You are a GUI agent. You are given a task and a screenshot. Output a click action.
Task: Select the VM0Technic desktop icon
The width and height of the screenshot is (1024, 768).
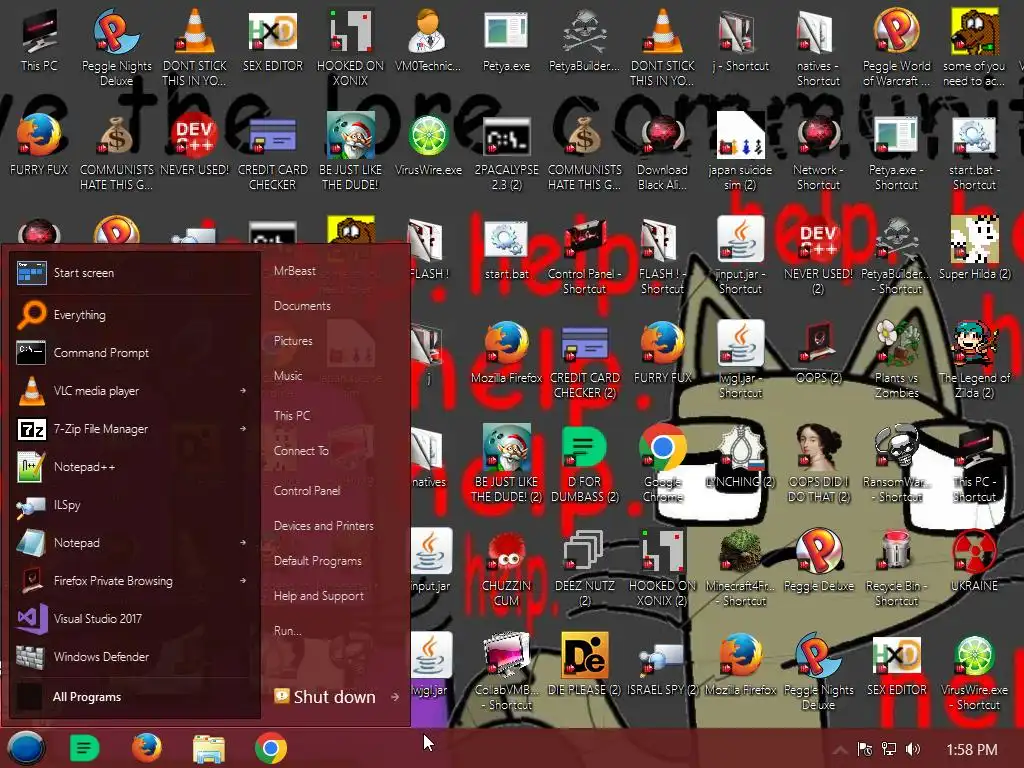tap(428, 40)
